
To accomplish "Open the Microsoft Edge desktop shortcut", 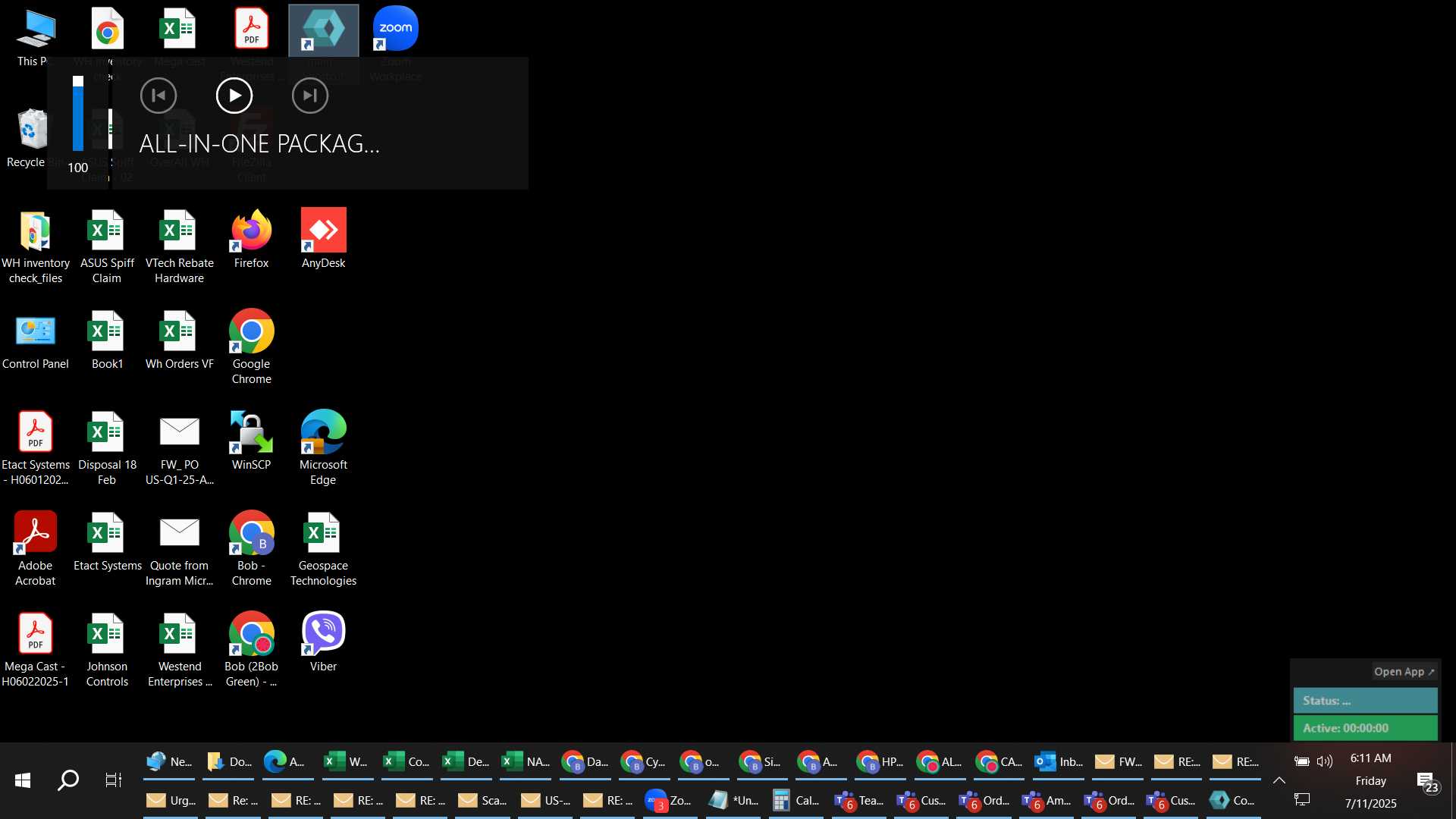I will pos(324,448).
